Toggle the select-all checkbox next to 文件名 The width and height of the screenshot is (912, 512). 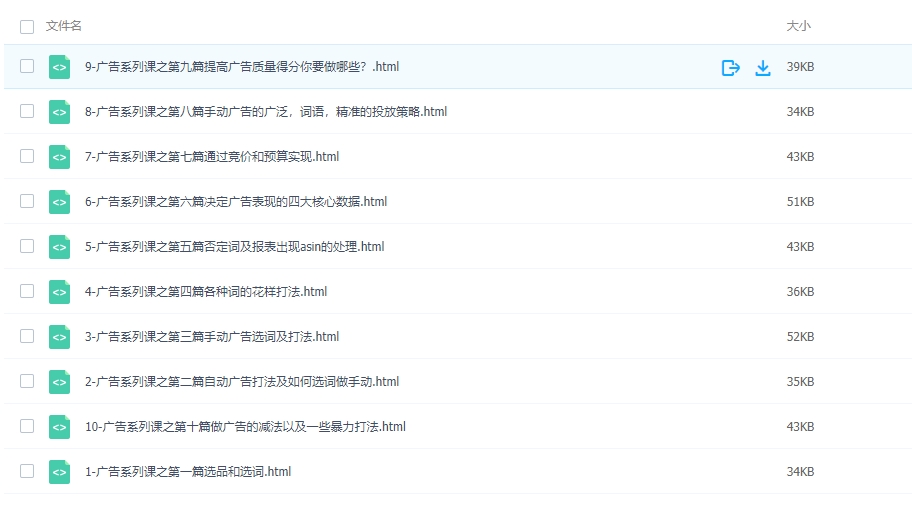27,26
